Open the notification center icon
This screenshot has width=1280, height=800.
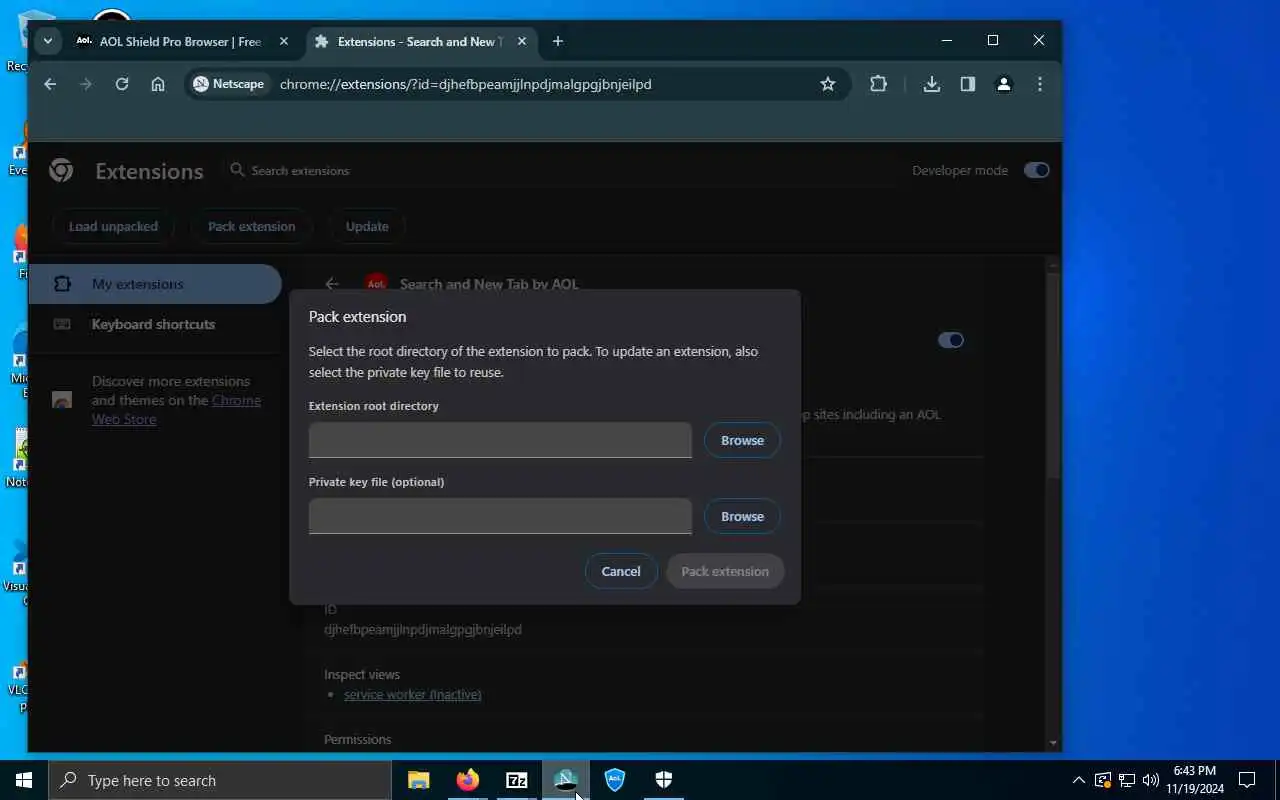[1247, 780]
